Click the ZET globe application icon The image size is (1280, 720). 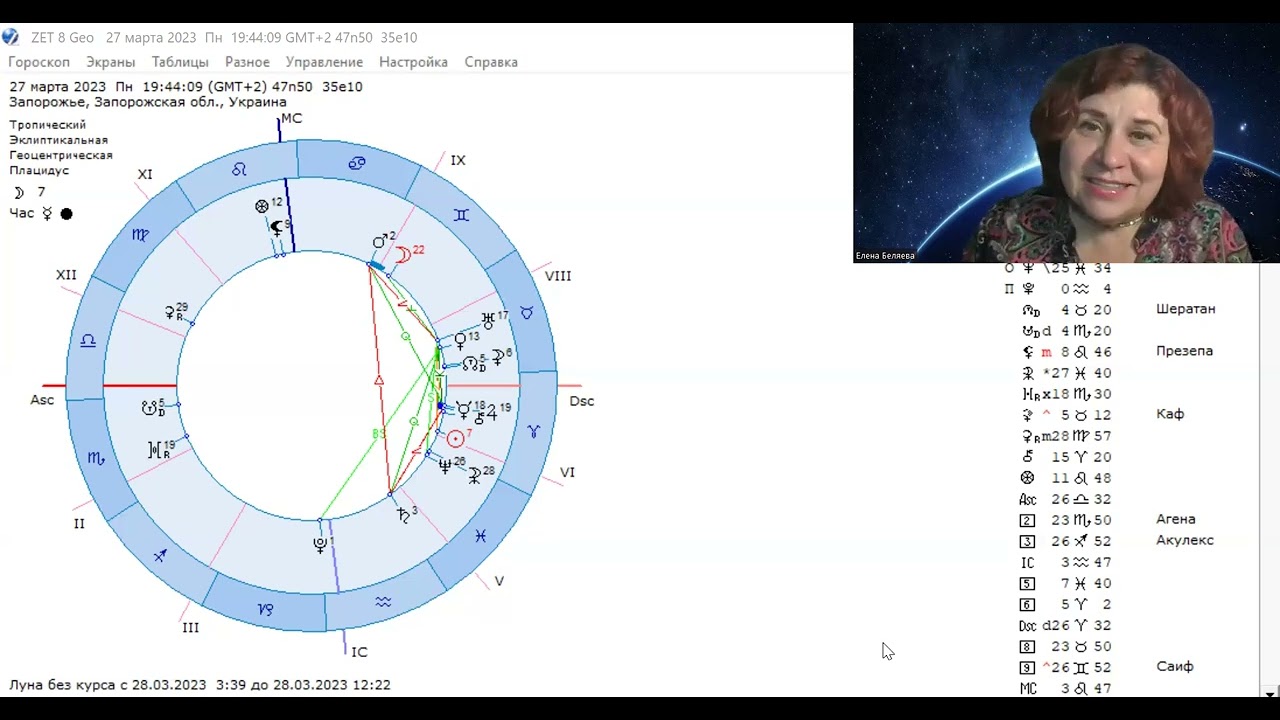(10, 37)
